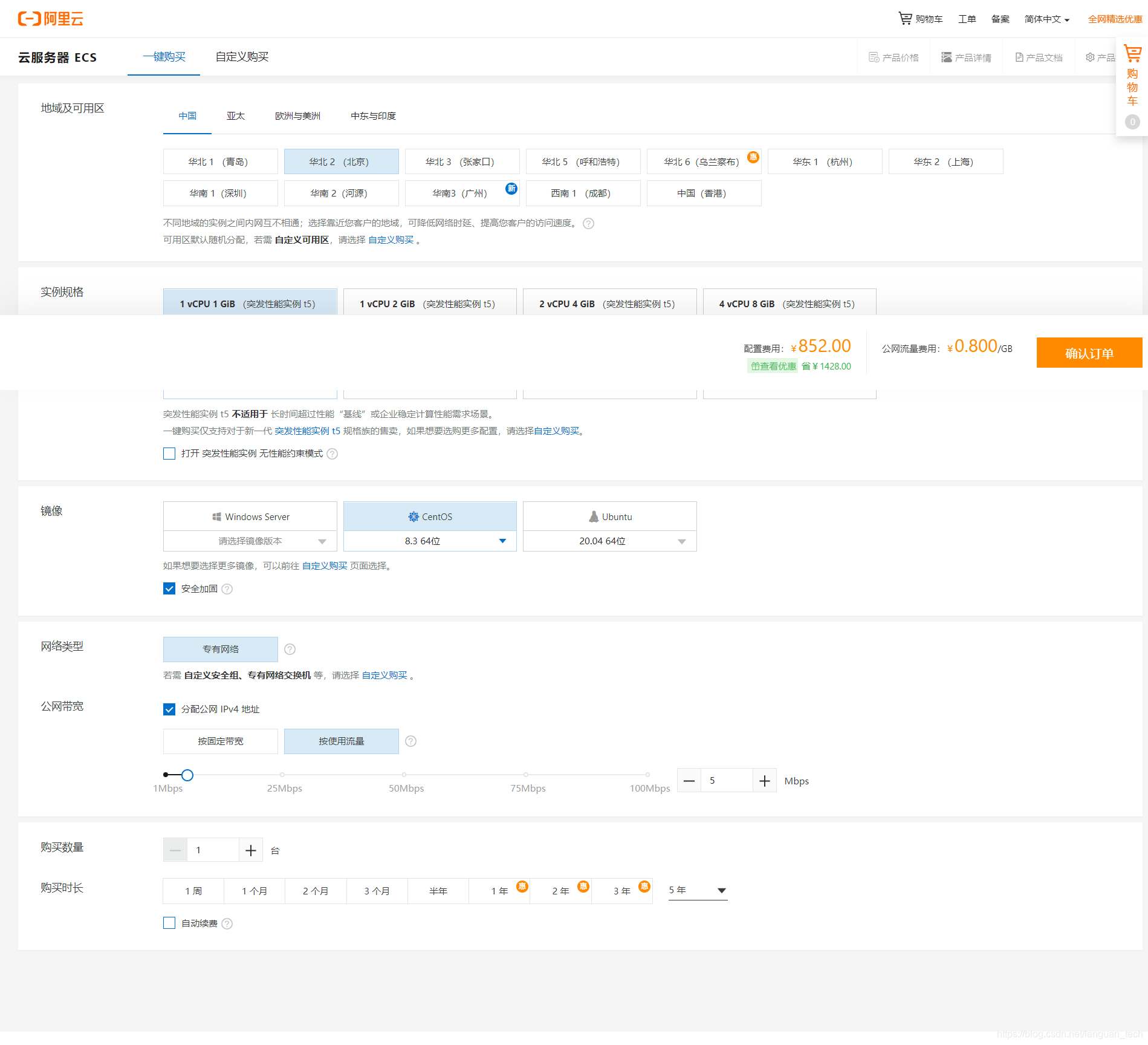The width and height of the screenshot is (1148, 1045).
Task: Open 产品文档 documentation icon link
Action: [x=1039, y=57]
